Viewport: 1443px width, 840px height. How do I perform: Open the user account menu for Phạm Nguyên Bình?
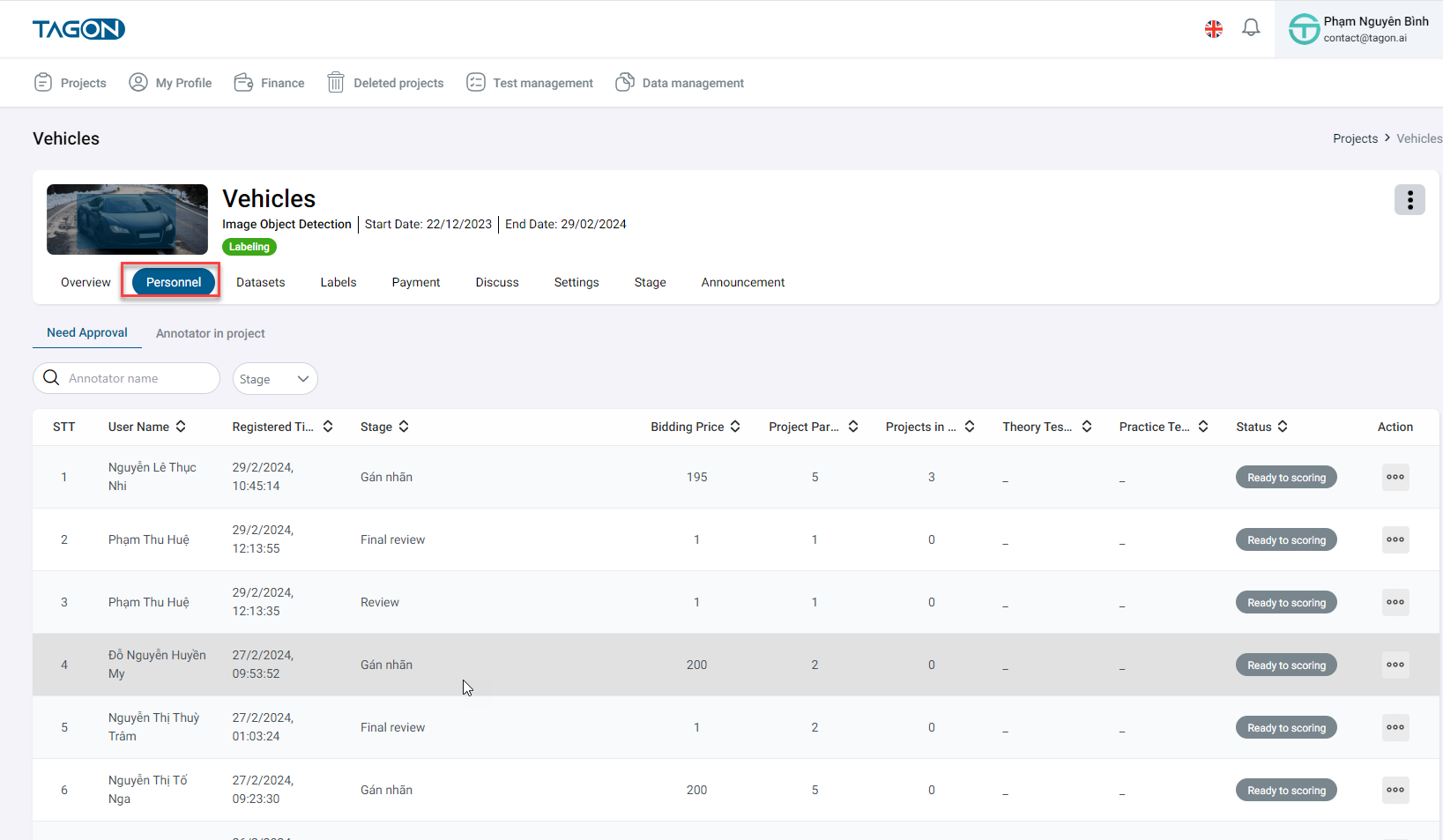coord(1357,29)
